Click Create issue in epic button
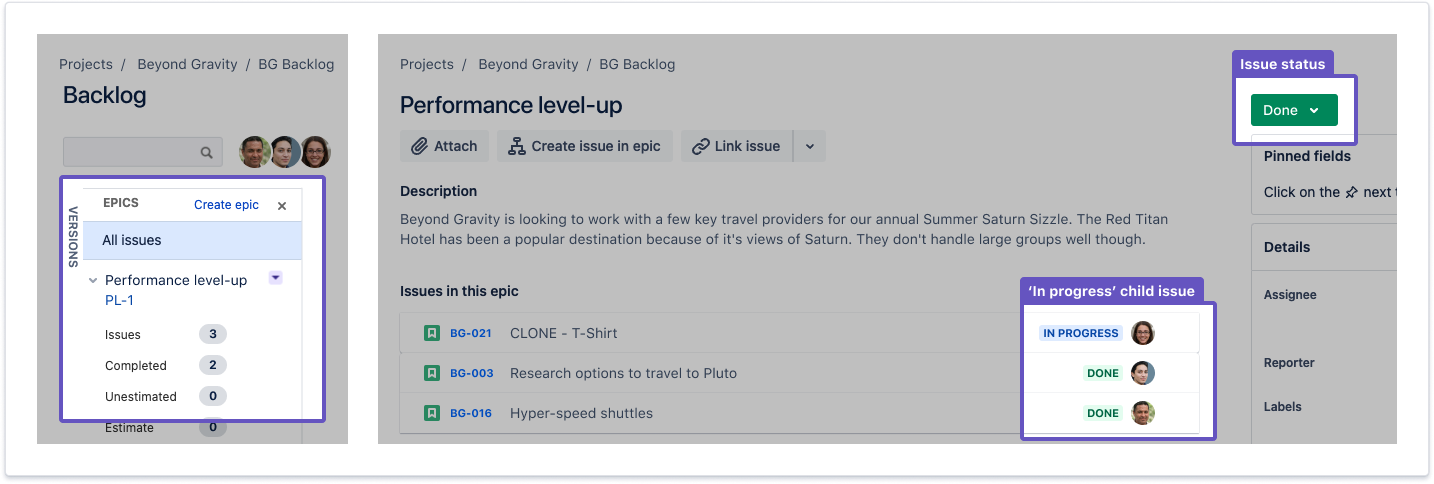Screen dimensions: 1434x484 (585, 146)
